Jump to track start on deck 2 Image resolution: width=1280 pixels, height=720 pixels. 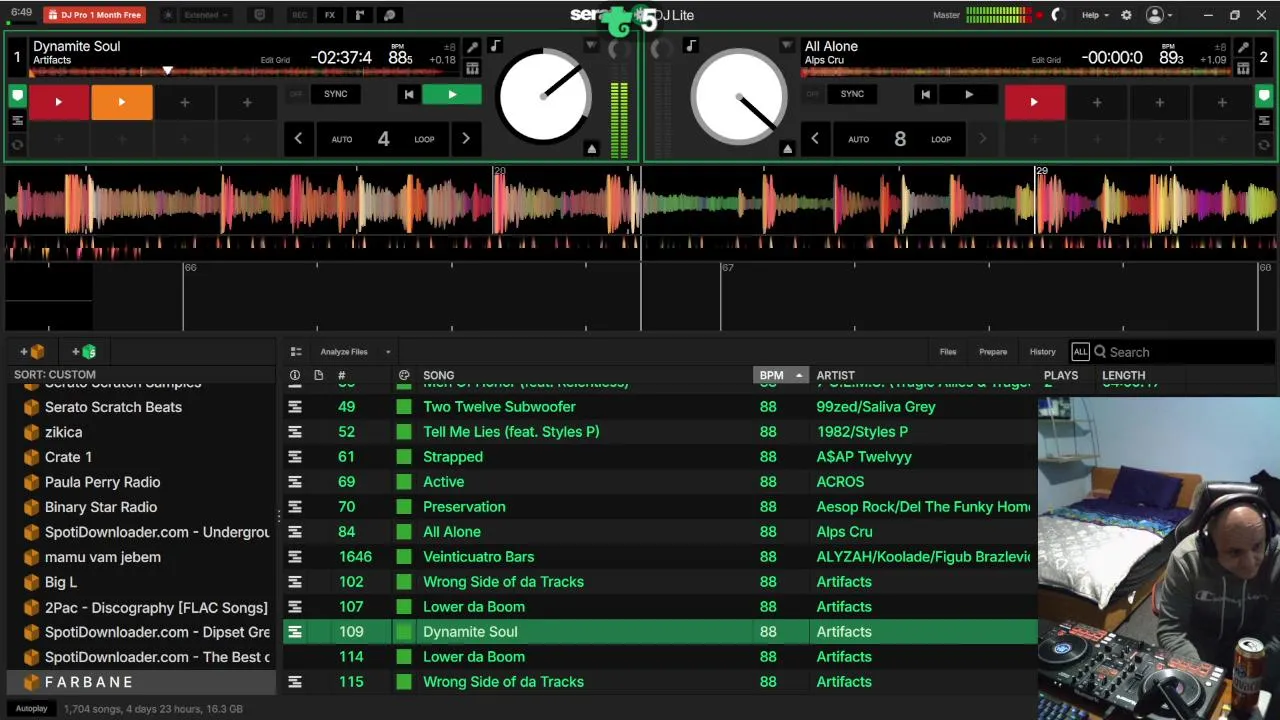(925, 94)
